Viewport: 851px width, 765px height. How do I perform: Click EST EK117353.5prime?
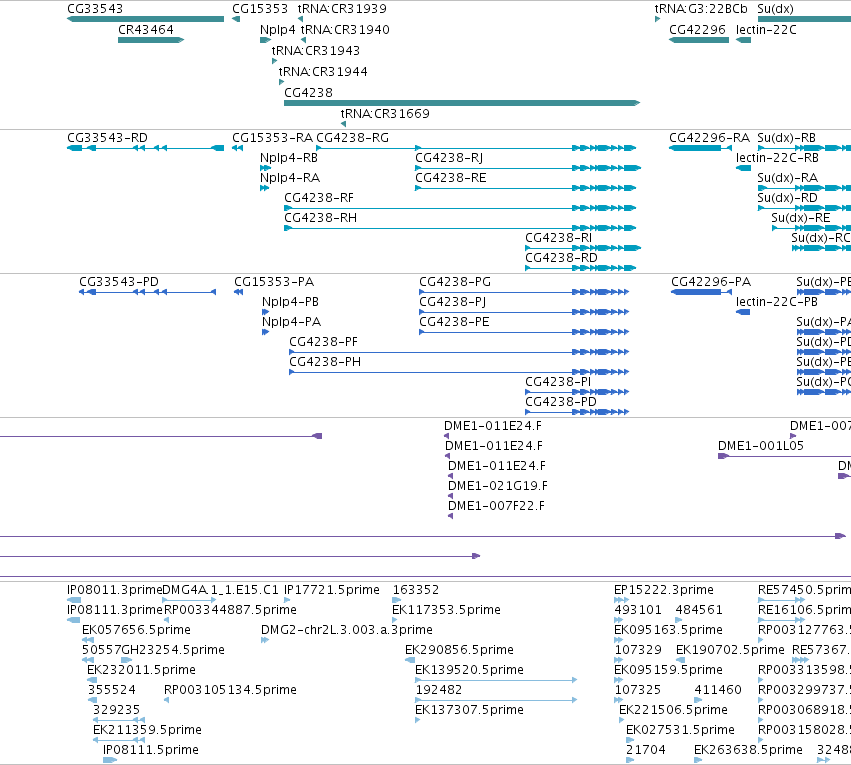pos(395,620)
